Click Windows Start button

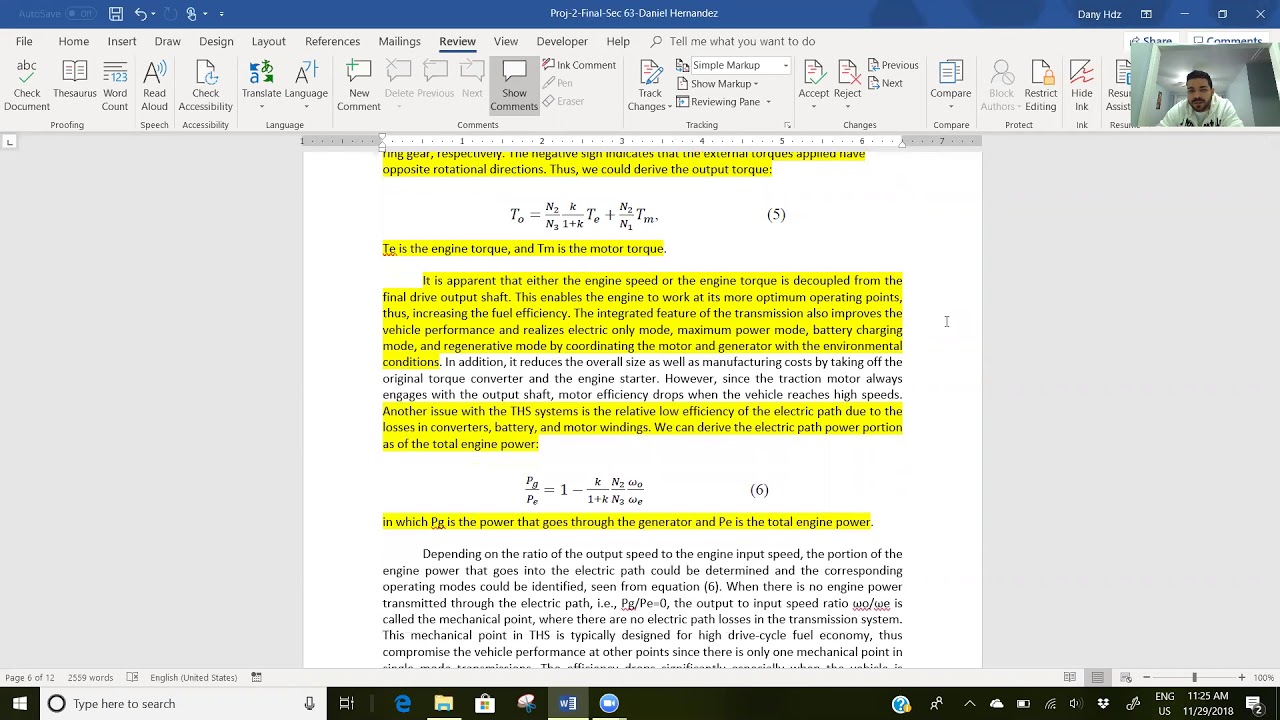click(19, 704)
